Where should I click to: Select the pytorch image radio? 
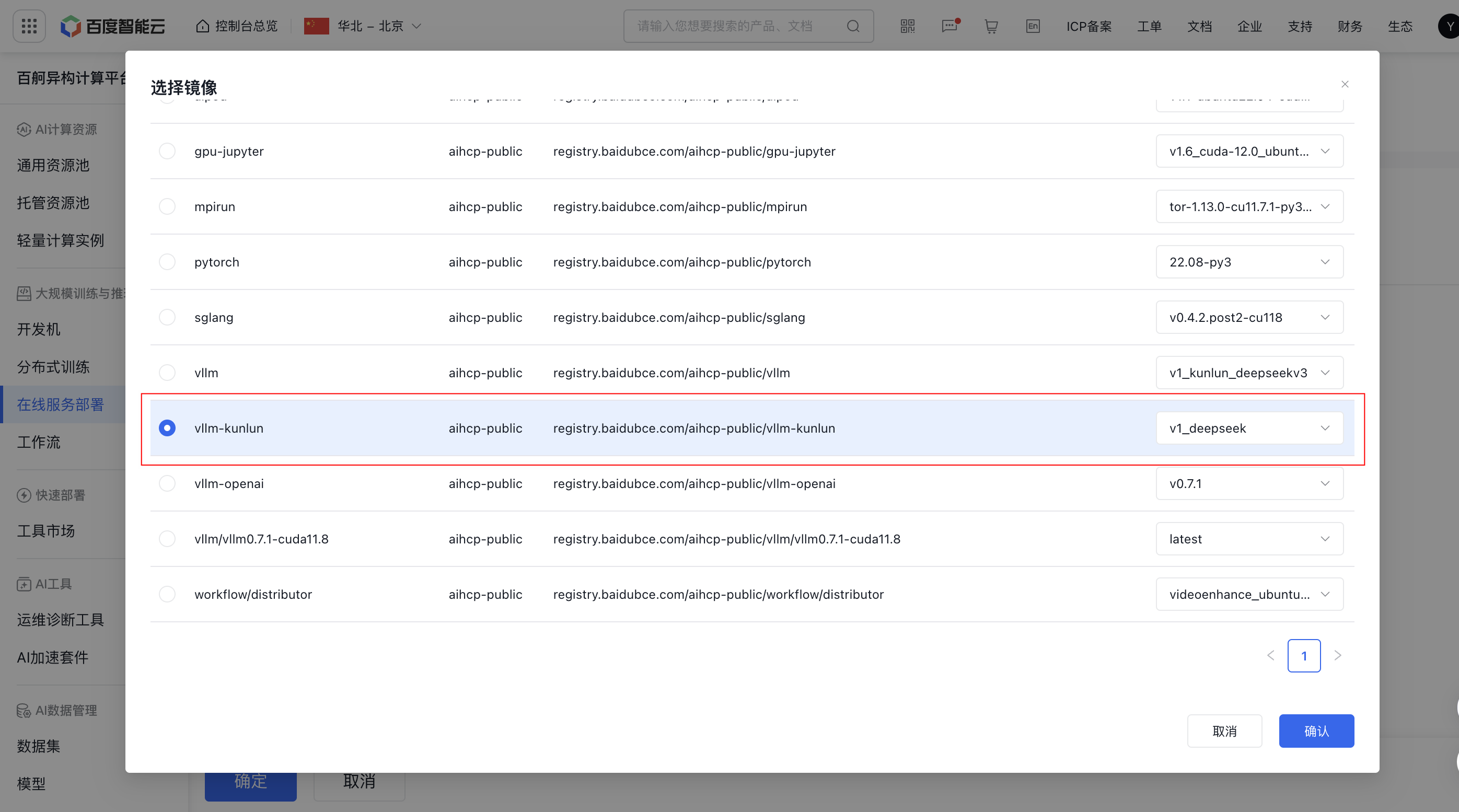[167, 262]
